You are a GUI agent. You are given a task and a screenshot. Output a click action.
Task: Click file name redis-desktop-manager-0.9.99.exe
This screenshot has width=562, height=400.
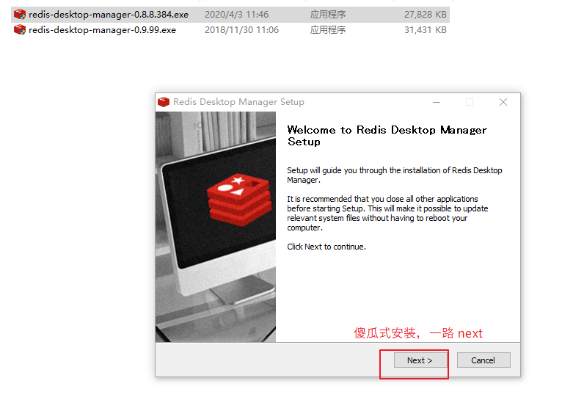102,30
